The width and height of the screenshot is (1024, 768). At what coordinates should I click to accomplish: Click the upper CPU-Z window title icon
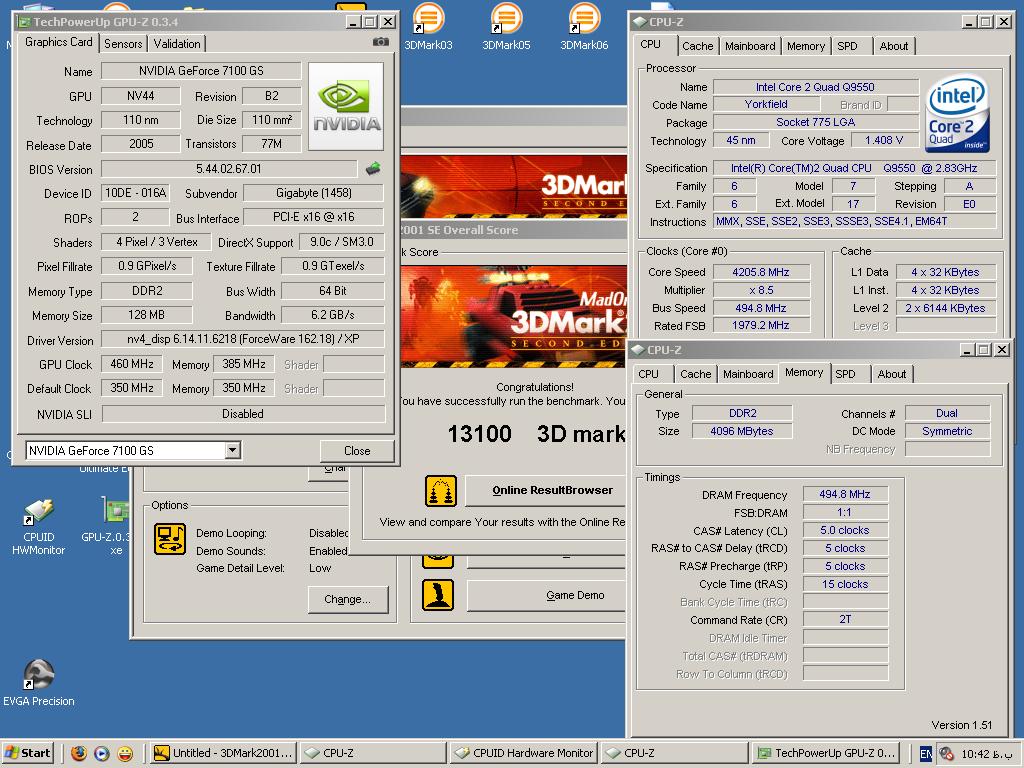[x=640, y=22]
